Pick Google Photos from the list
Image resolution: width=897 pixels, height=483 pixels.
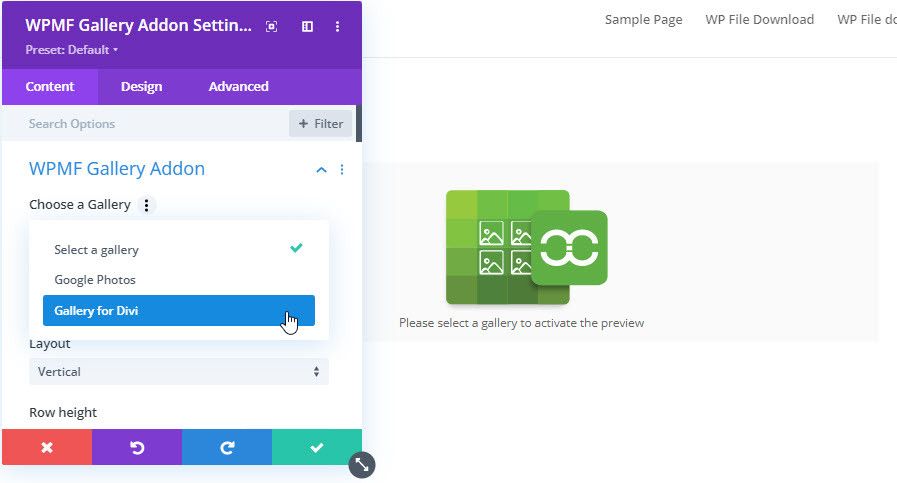tap(95, 280)
